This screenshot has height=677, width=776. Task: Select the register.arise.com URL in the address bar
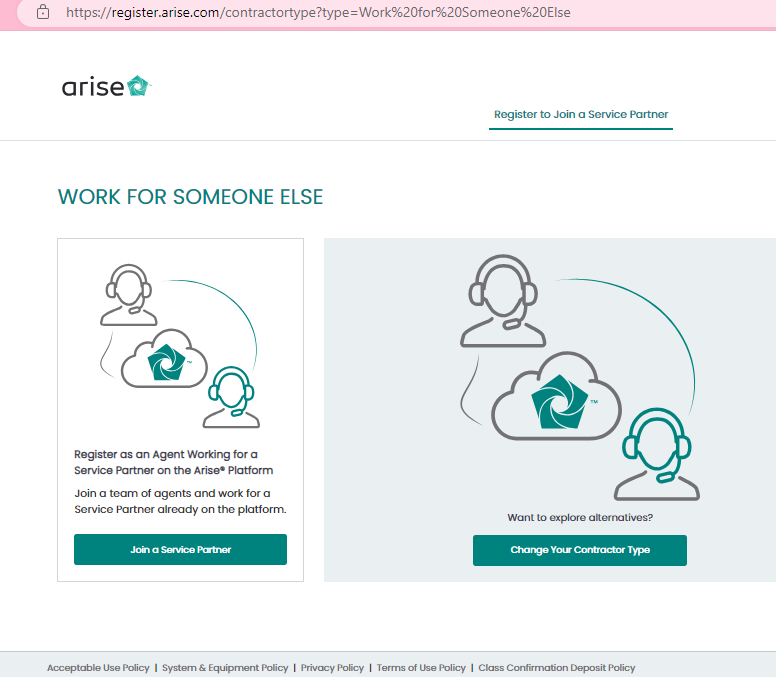318,12
